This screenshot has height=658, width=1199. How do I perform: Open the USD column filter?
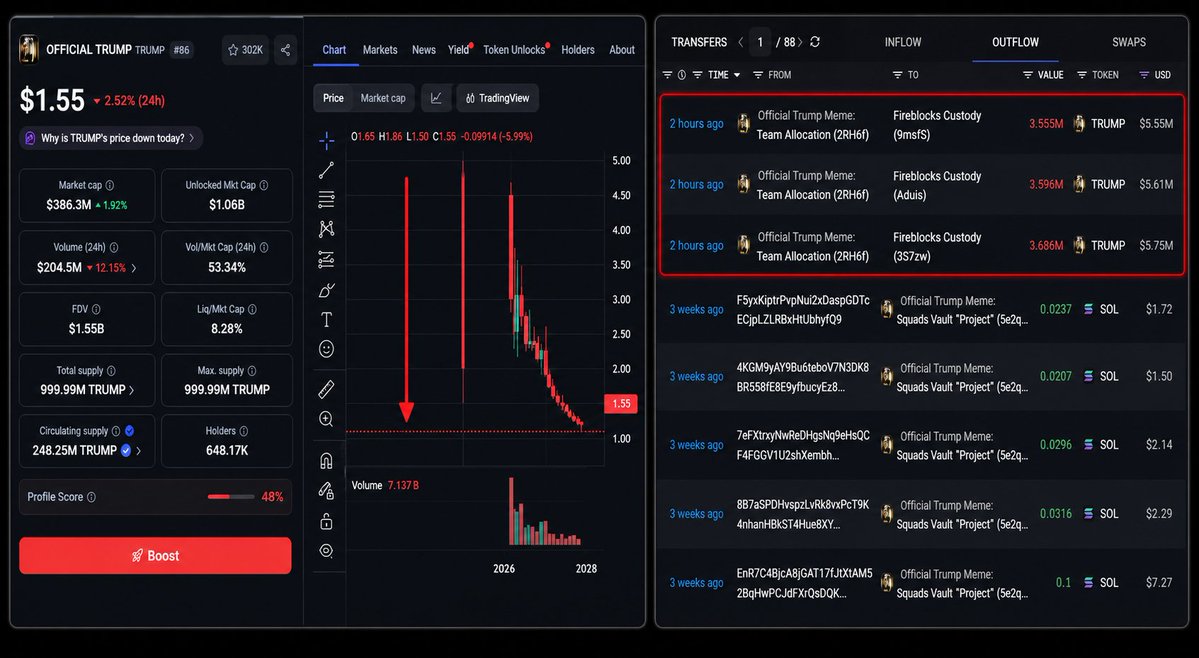(x=1144, y=75)
